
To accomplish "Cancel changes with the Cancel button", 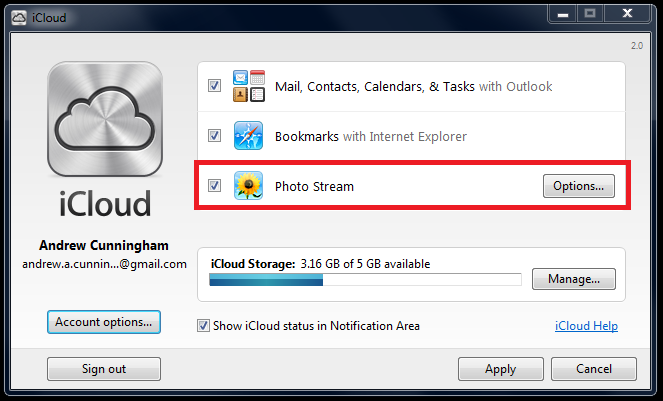I will [x=594, y=369].
